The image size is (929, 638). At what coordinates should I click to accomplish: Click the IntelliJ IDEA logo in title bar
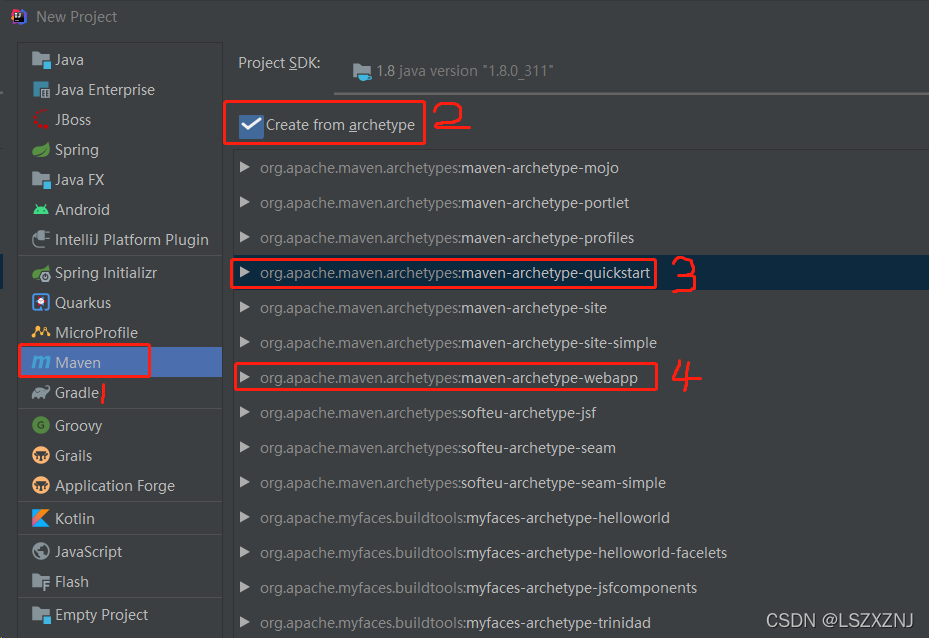tap(19, 17)
